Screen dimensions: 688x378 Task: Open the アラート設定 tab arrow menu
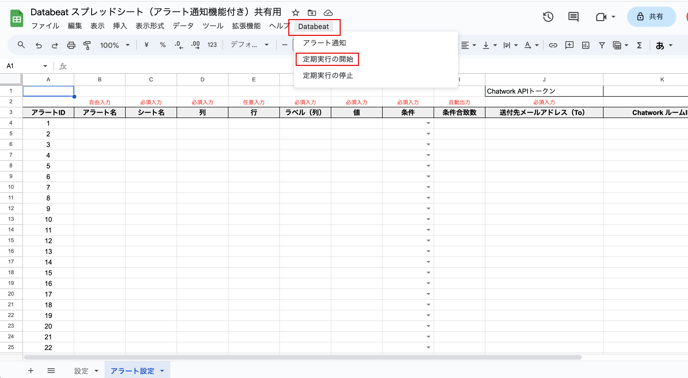point(162,371)
